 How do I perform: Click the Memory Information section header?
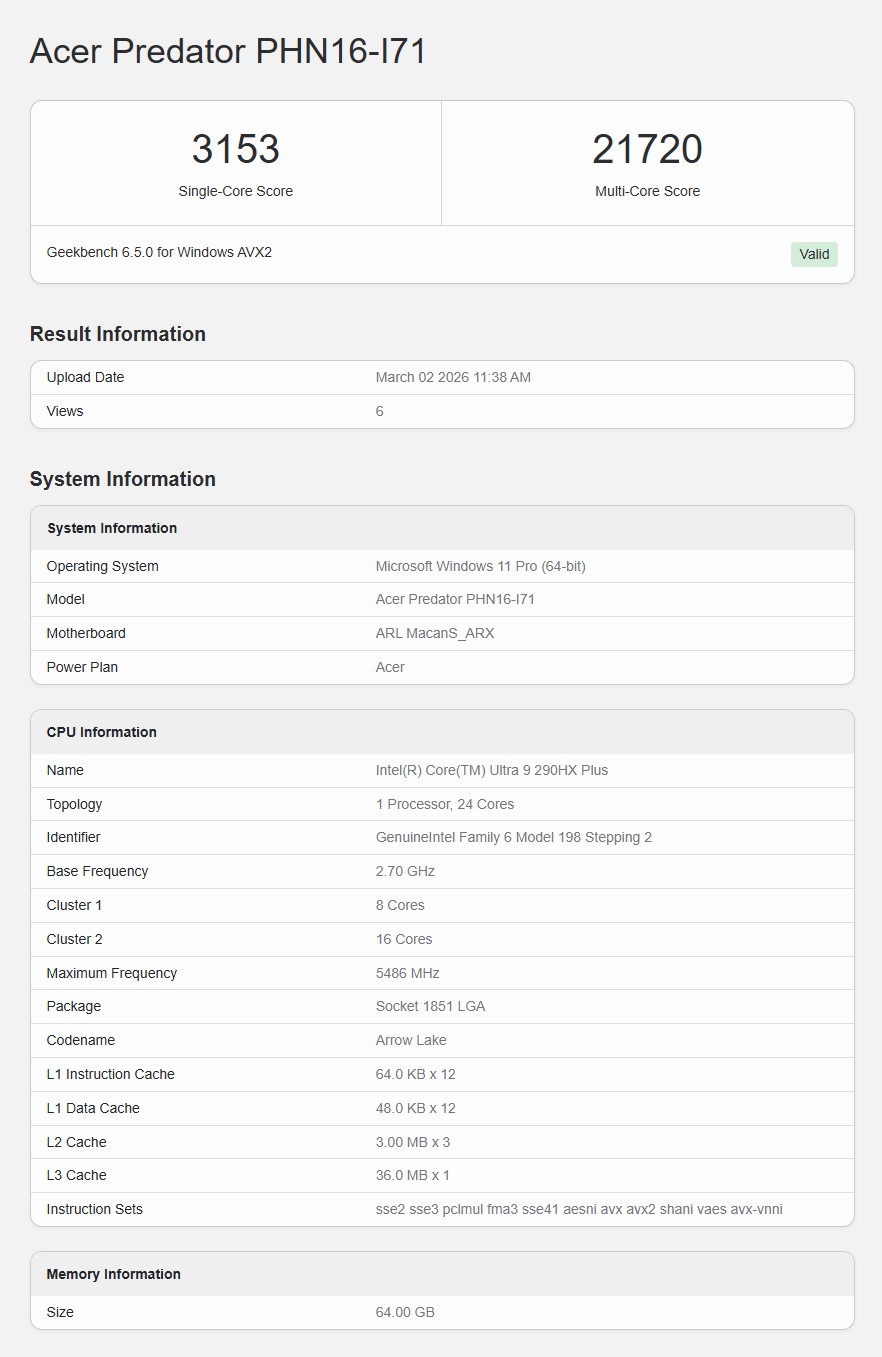tap(113, 1274)
